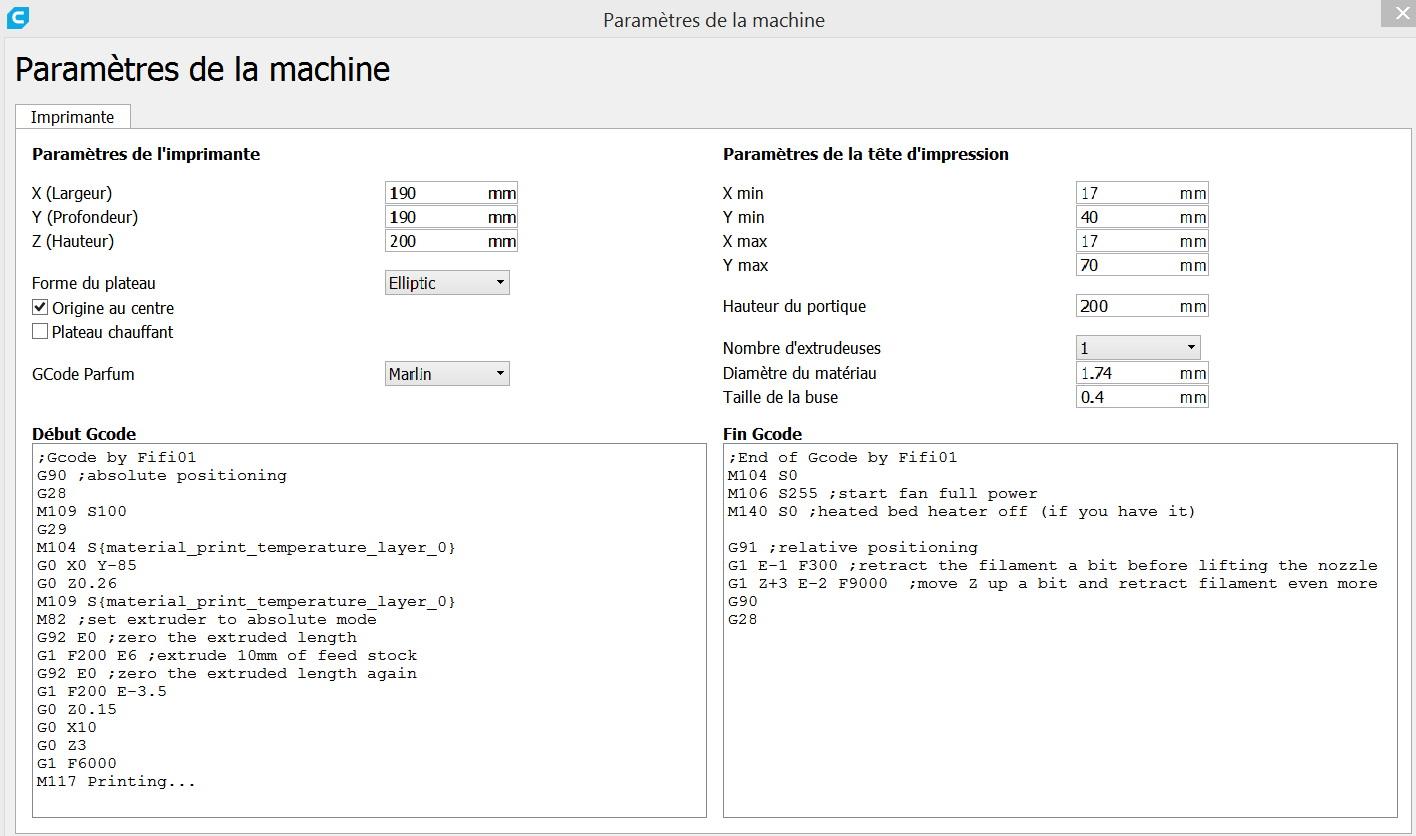This screenshot has width=1416, height=836.
Task: Click the 'M117 Printing...' line
Action: pos(117,782)
